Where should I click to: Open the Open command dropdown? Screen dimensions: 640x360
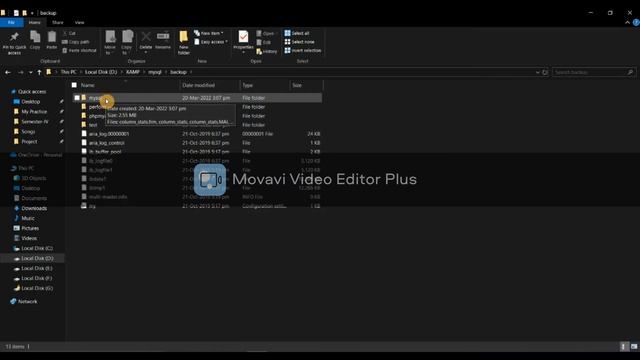coord(266,33)
